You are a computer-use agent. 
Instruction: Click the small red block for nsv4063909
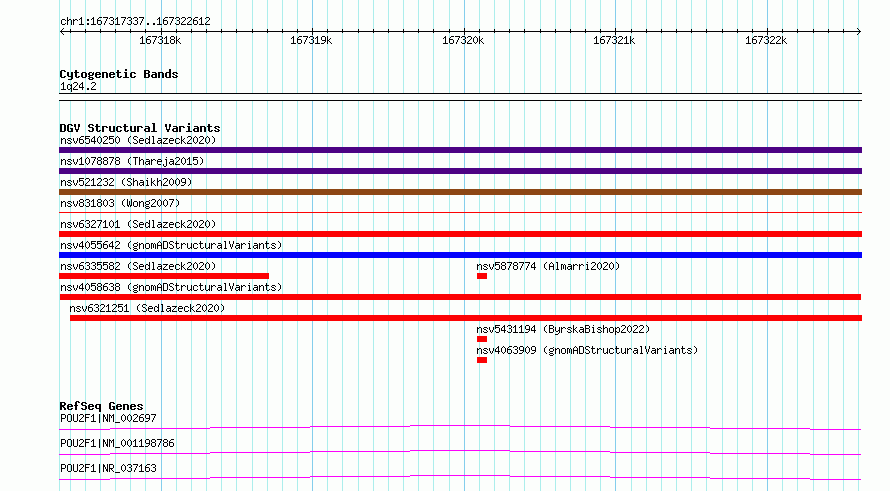[482, 360]
